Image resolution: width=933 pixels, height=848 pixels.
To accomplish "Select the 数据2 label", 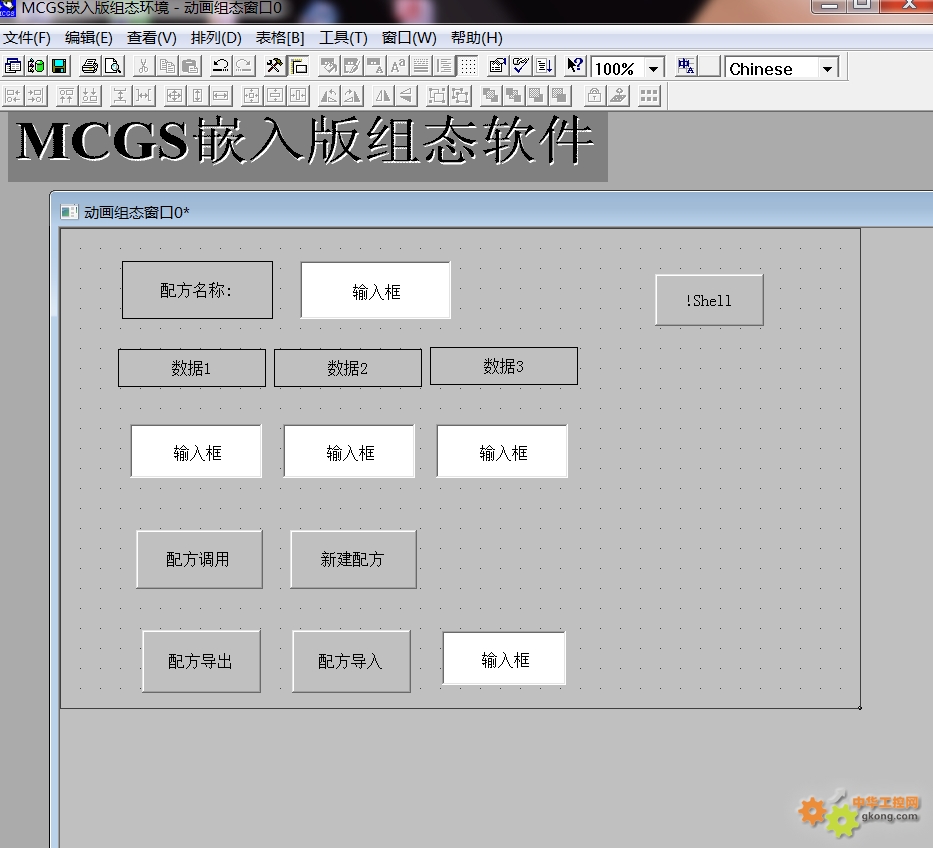I will [347, 368].
